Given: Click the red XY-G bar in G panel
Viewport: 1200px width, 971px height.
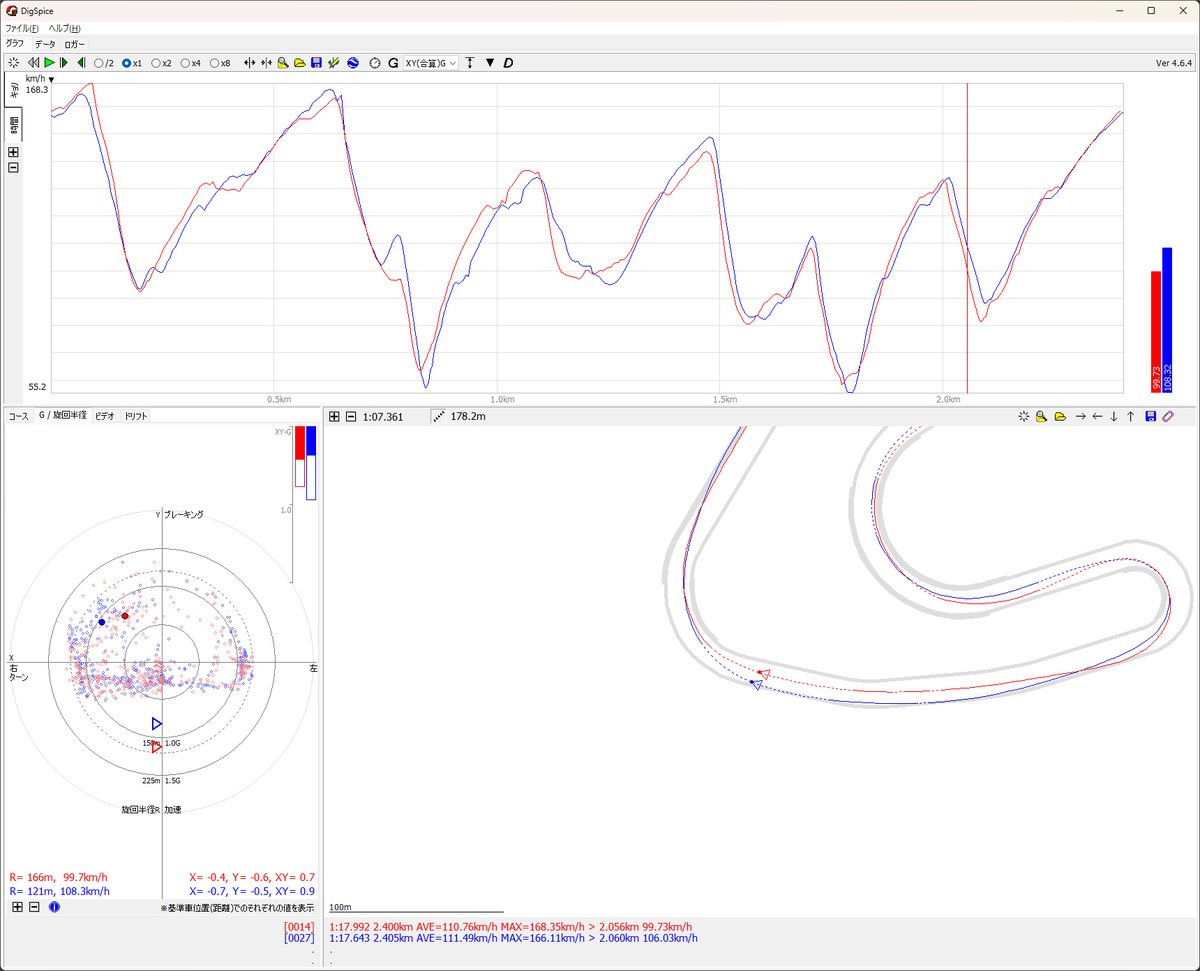Looking at the screenshot, I should pos(299,457).
